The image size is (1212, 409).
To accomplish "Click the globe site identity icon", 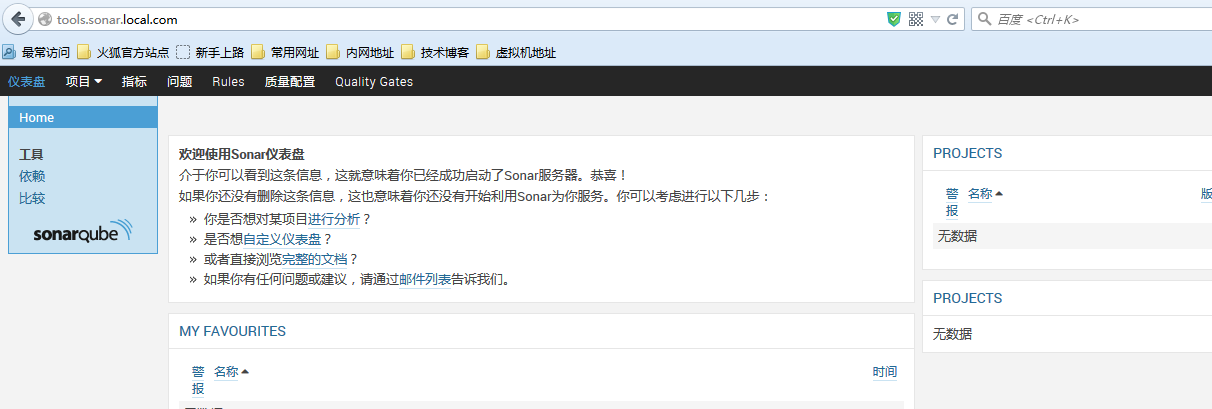I will tap(44, 19).
